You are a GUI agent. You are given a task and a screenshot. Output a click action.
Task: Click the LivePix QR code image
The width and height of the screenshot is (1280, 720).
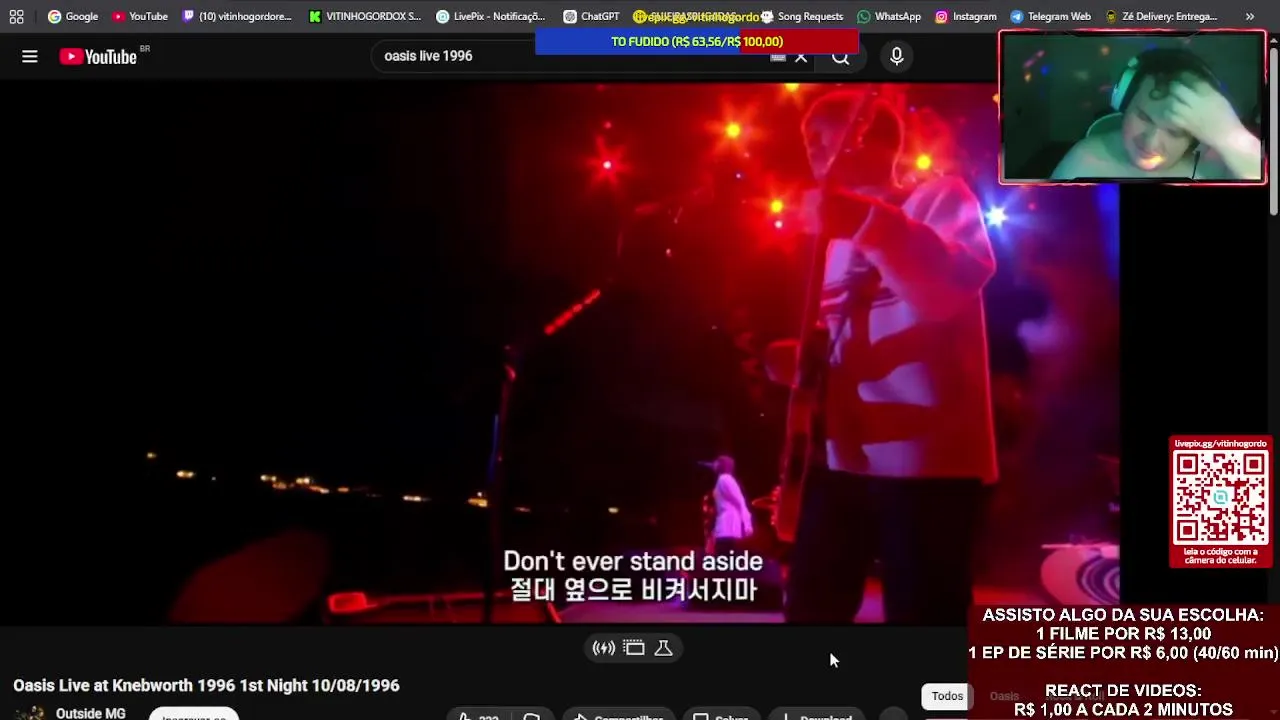[x=1220, y=497]
